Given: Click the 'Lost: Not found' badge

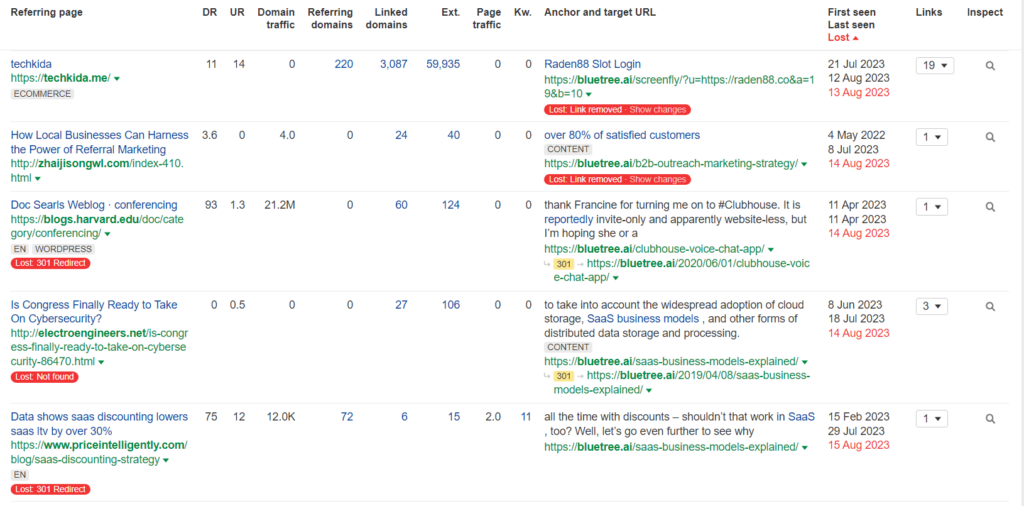Looking at the screenshot, I should 44,377.
